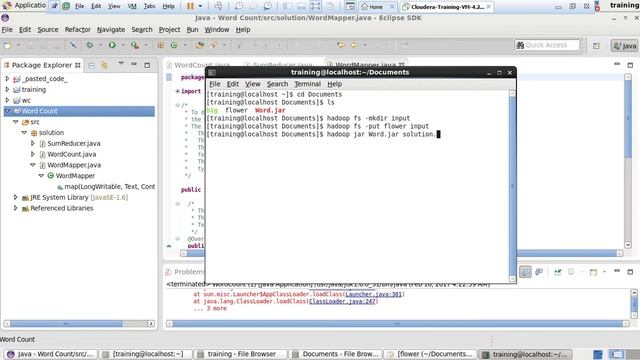Click the Run external tools icon
The height and width of the screenshot is (360, 640).
[135, 45]
